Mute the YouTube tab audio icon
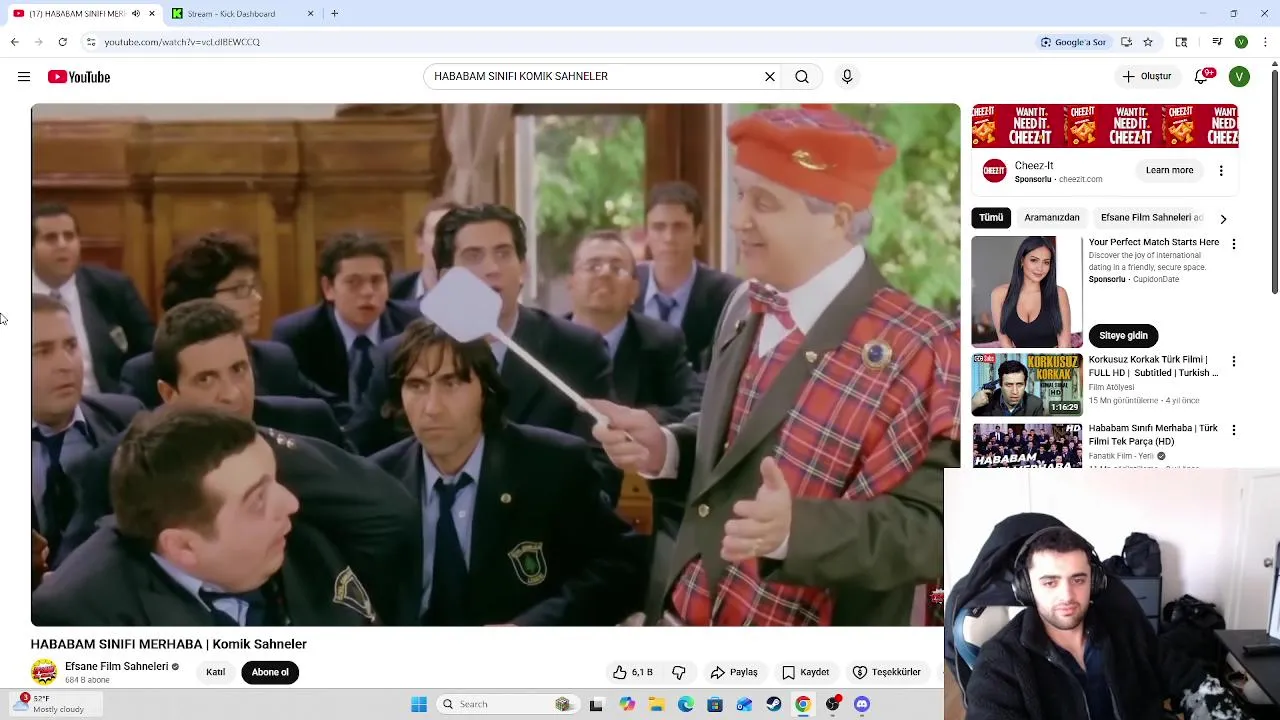The image size is (1280, 720). [x=136, y=14]
